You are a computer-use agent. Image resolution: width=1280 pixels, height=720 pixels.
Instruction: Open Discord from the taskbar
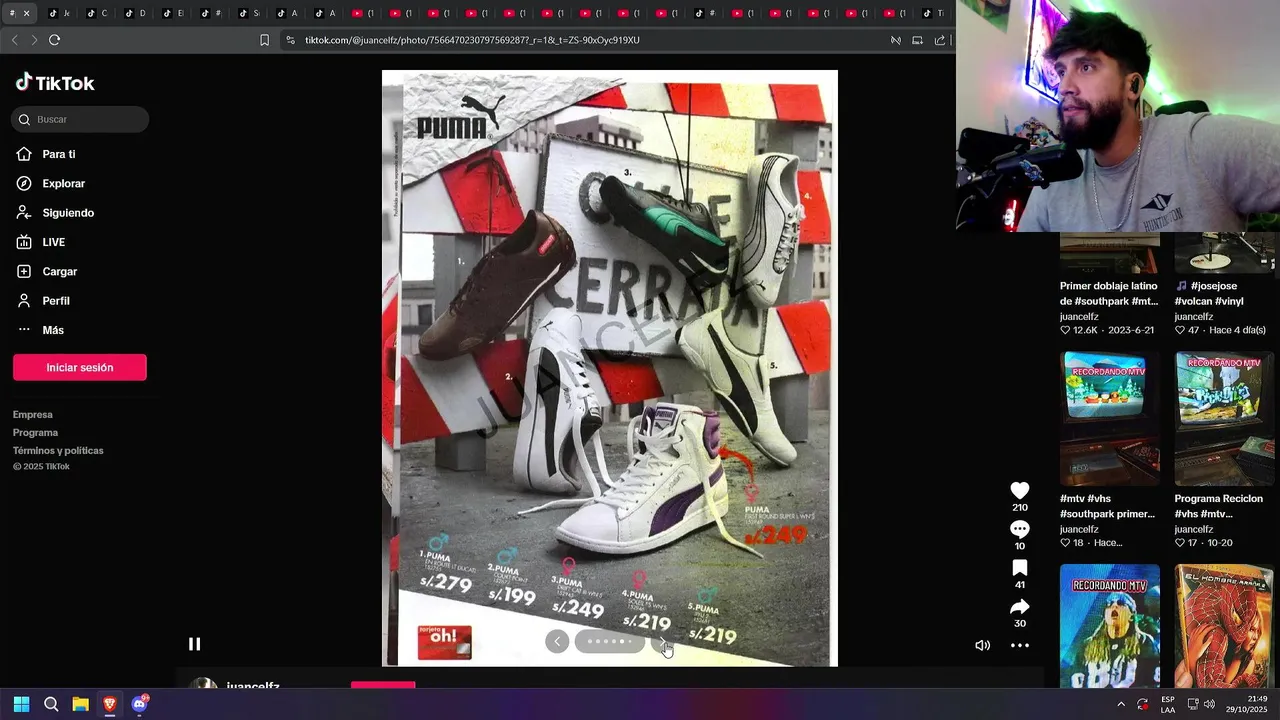[x=139, y=704]
